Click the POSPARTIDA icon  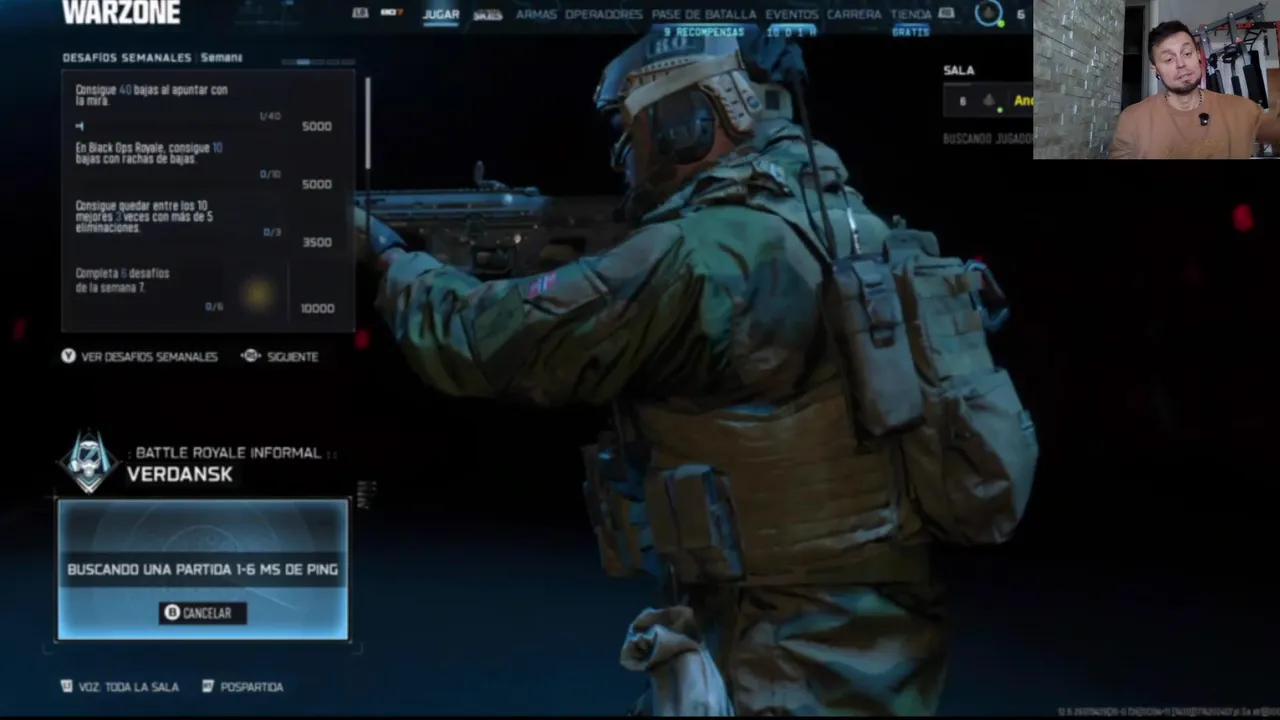[x=208, y=687]
